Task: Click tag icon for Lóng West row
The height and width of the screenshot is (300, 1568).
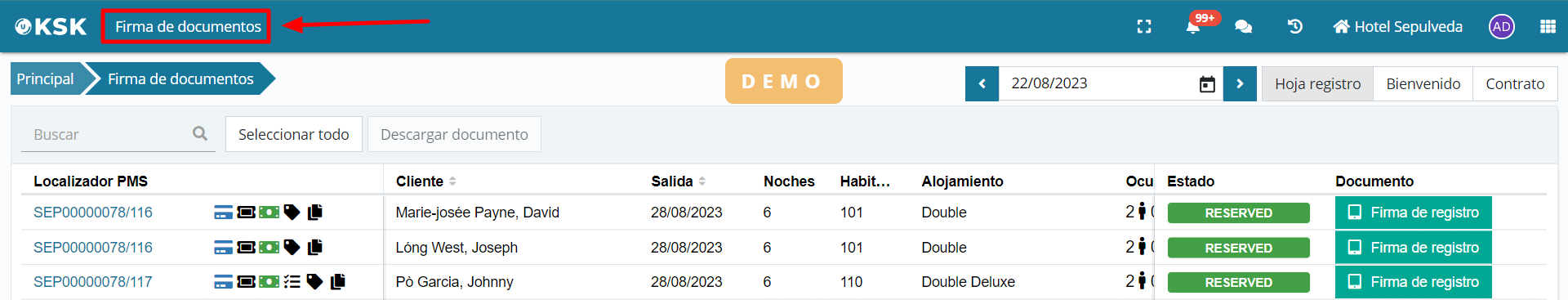Action: pyautogui.click(x=292, y=247)
